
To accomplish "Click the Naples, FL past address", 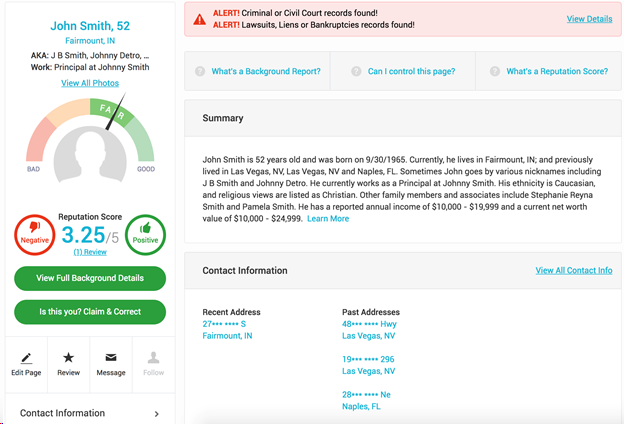I will coord(361,406).
